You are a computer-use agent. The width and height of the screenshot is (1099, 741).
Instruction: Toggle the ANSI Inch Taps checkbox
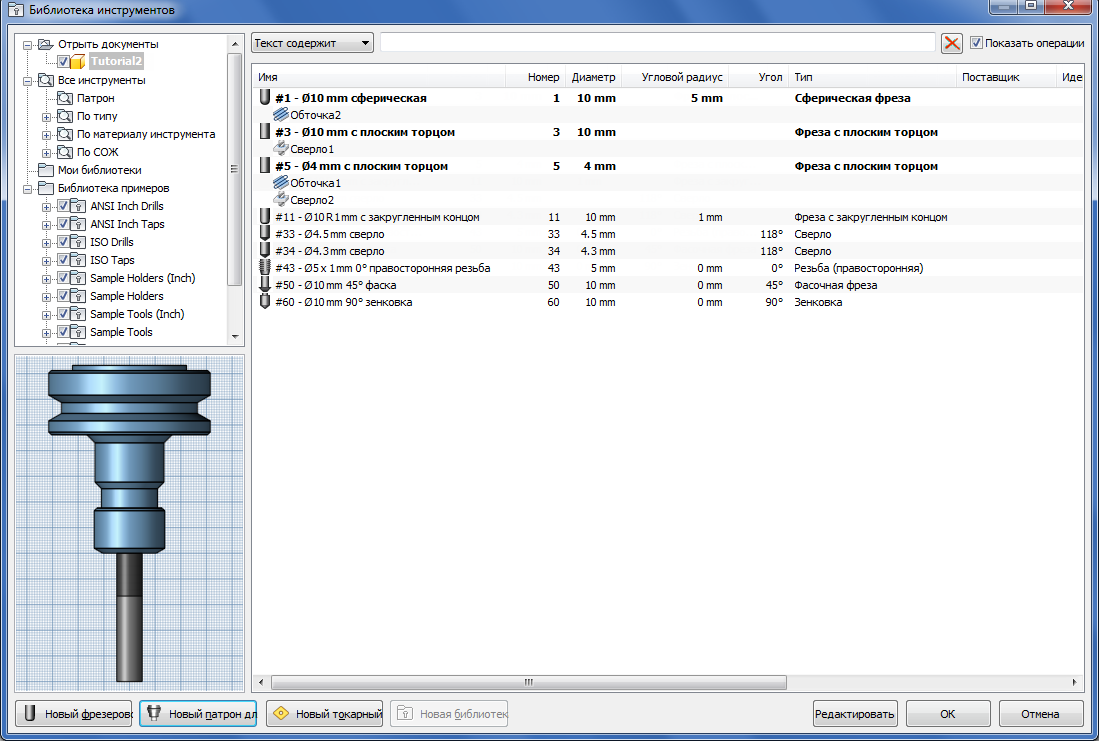pyautogui.click(x=63, y=224)
